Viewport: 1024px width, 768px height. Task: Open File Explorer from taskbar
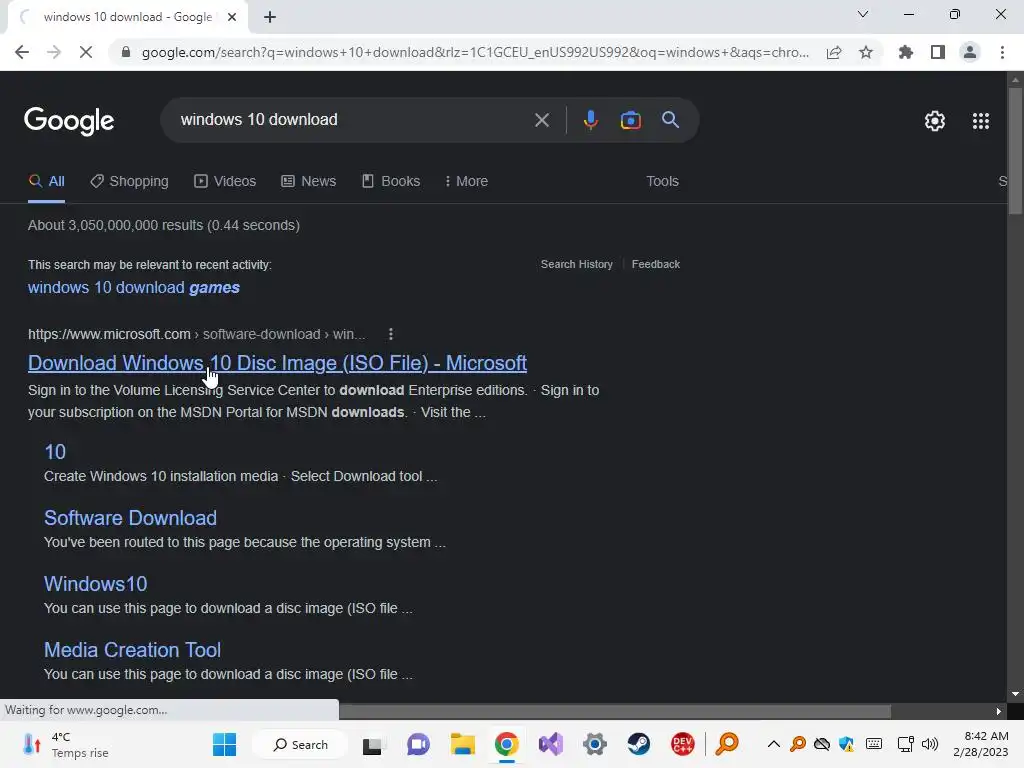[462, 744]
